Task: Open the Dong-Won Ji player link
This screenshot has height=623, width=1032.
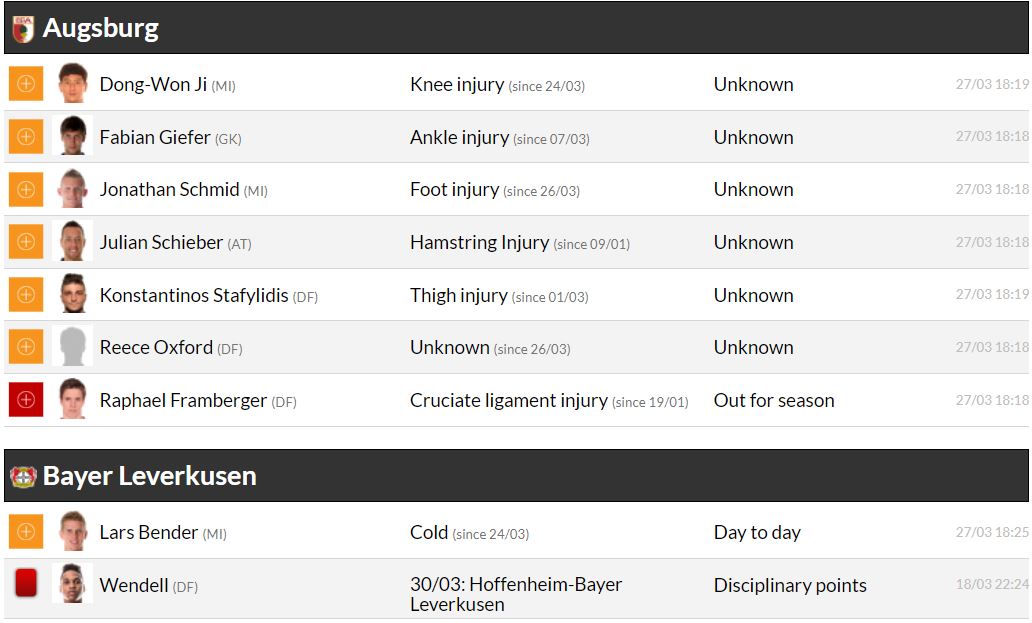Action: coord(153,85)
